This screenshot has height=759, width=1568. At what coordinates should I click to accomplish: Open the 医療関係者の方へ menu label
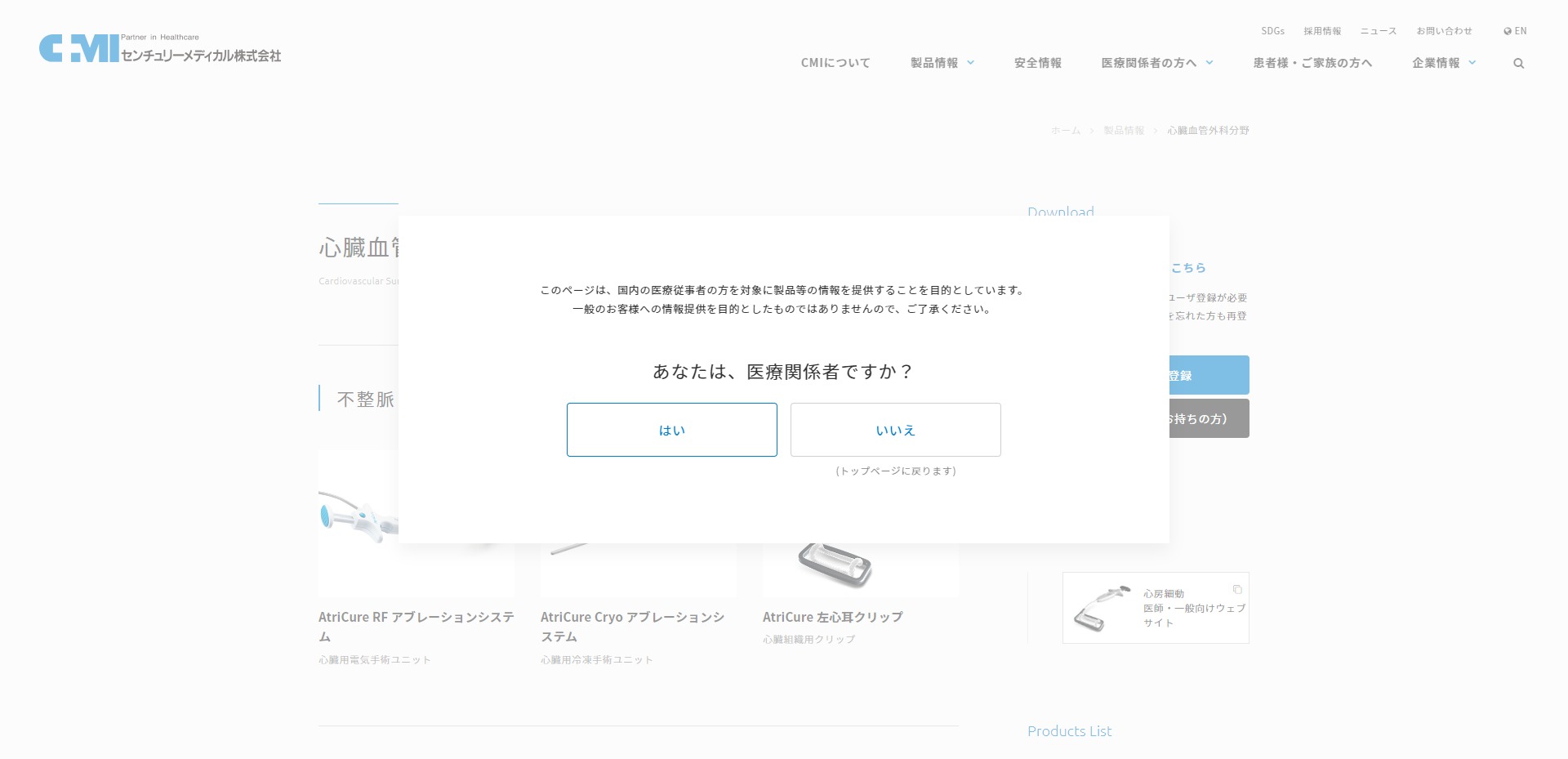(1149, 63)
